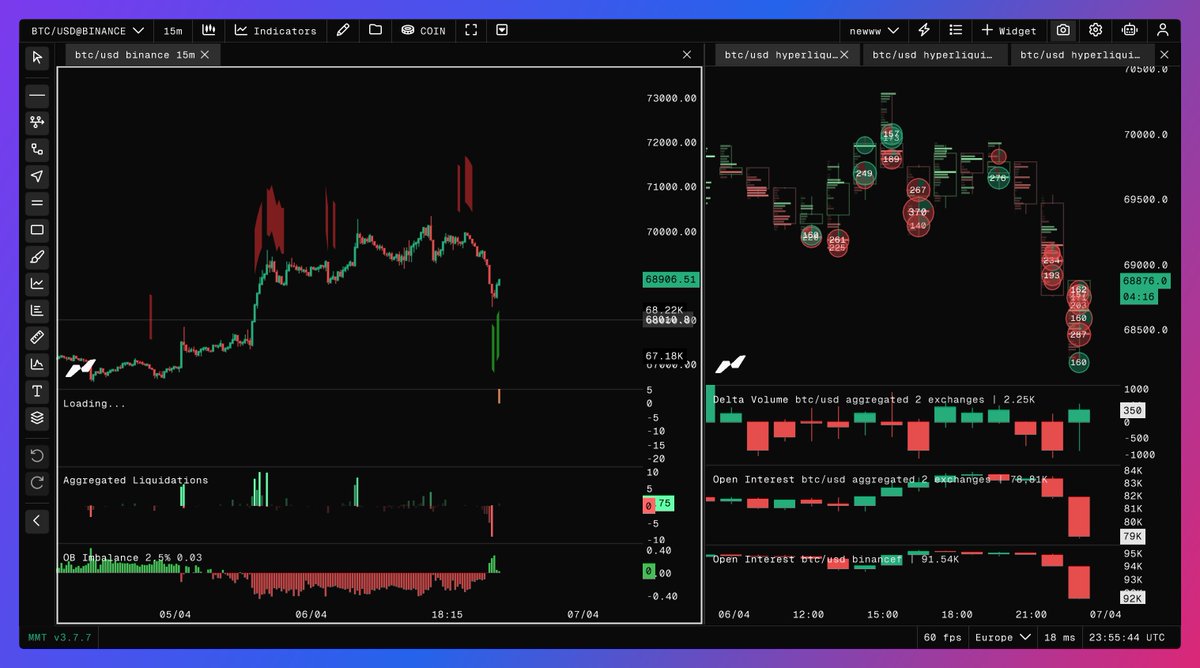Select the volume profile bars tool
Image resolution: width=1200 pixels, height=668 pixels.
click(37, 311)
